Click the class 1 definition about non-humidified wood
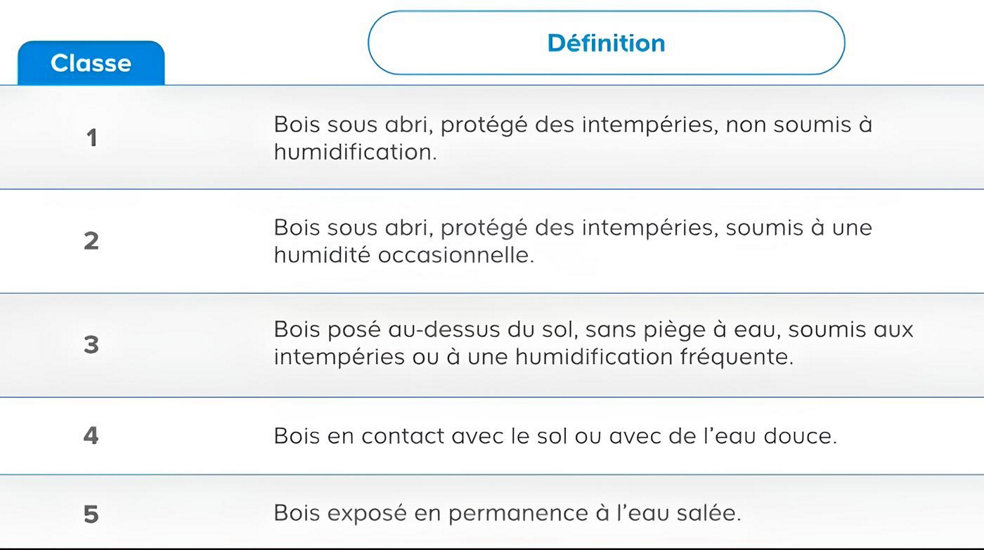984x550 pixels. 573,138
